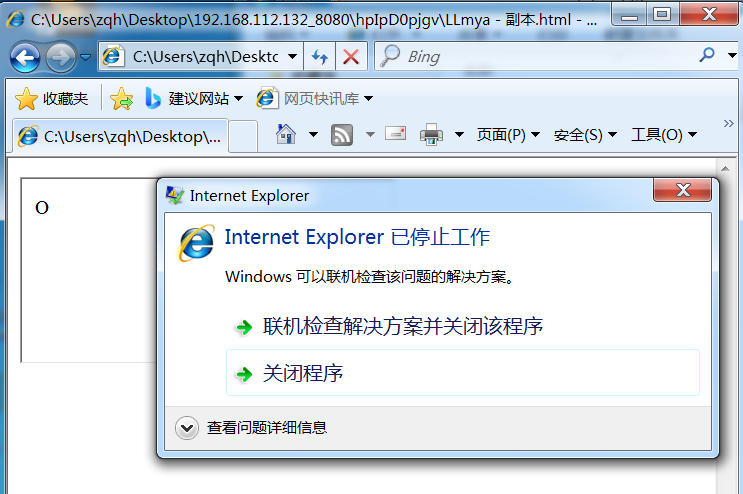Click the RSS feeds icon
The width and height of the screenshot is (743, 494).
tap(342, 135)
